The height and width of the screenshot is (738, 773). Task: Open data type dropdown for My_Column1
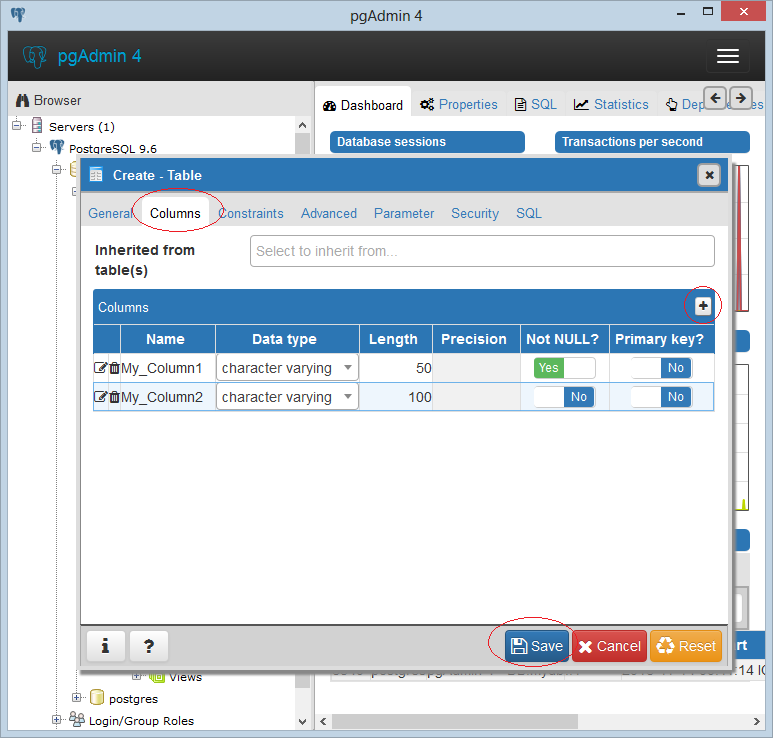(x=287, y=368)
